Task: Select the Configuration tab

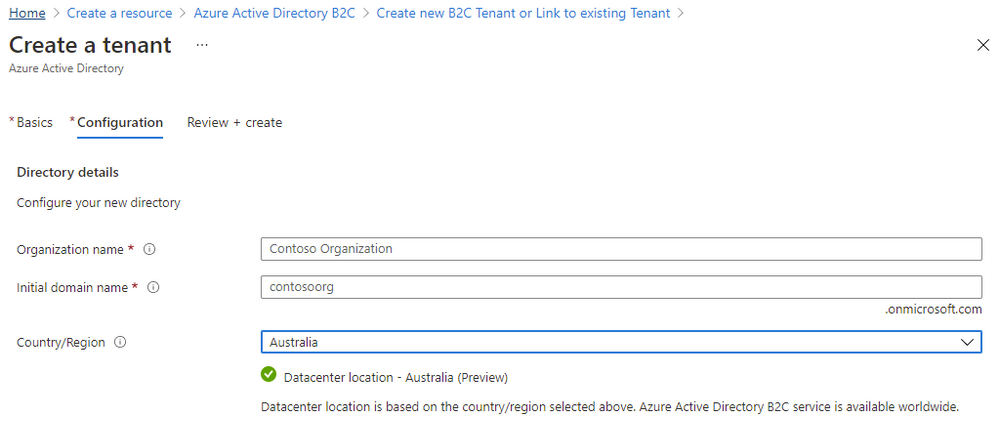Action: [116, 122]
